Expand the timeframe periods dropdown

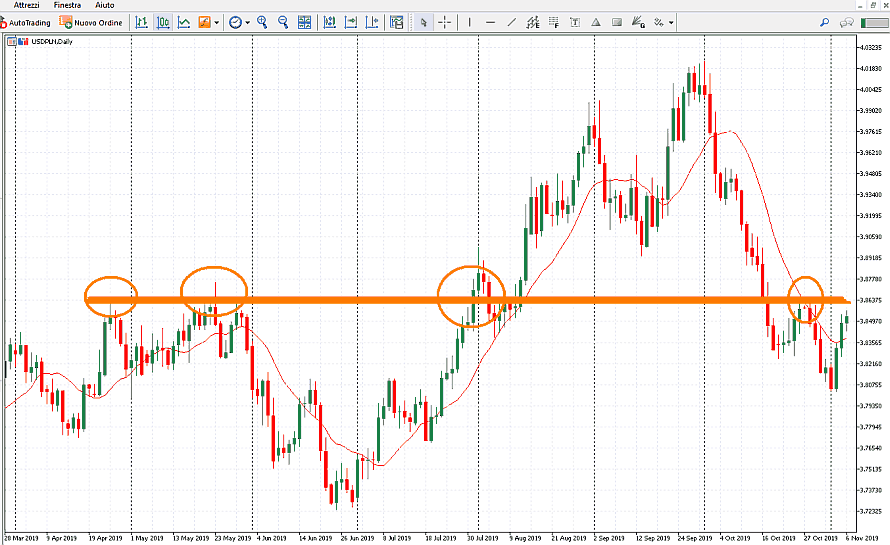[x=248, y=21]
